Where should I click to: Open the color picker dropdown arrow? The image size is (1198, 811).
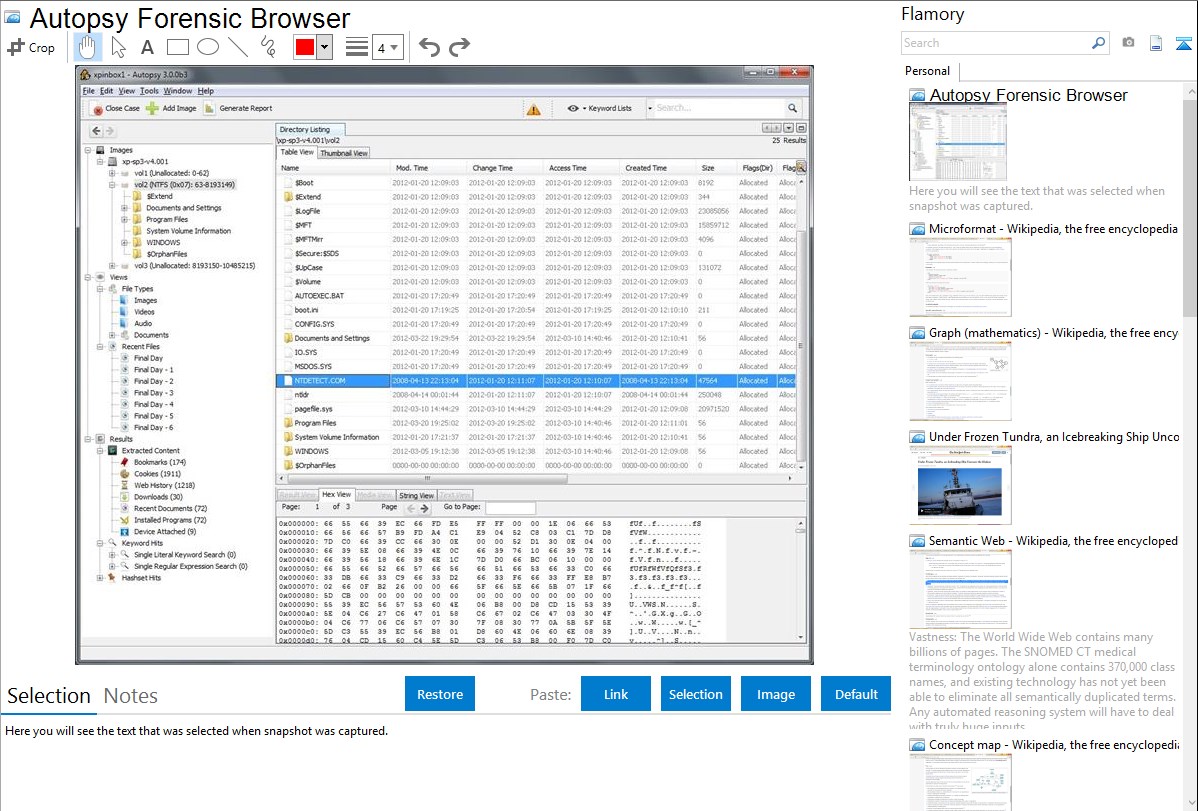point(324,47)
